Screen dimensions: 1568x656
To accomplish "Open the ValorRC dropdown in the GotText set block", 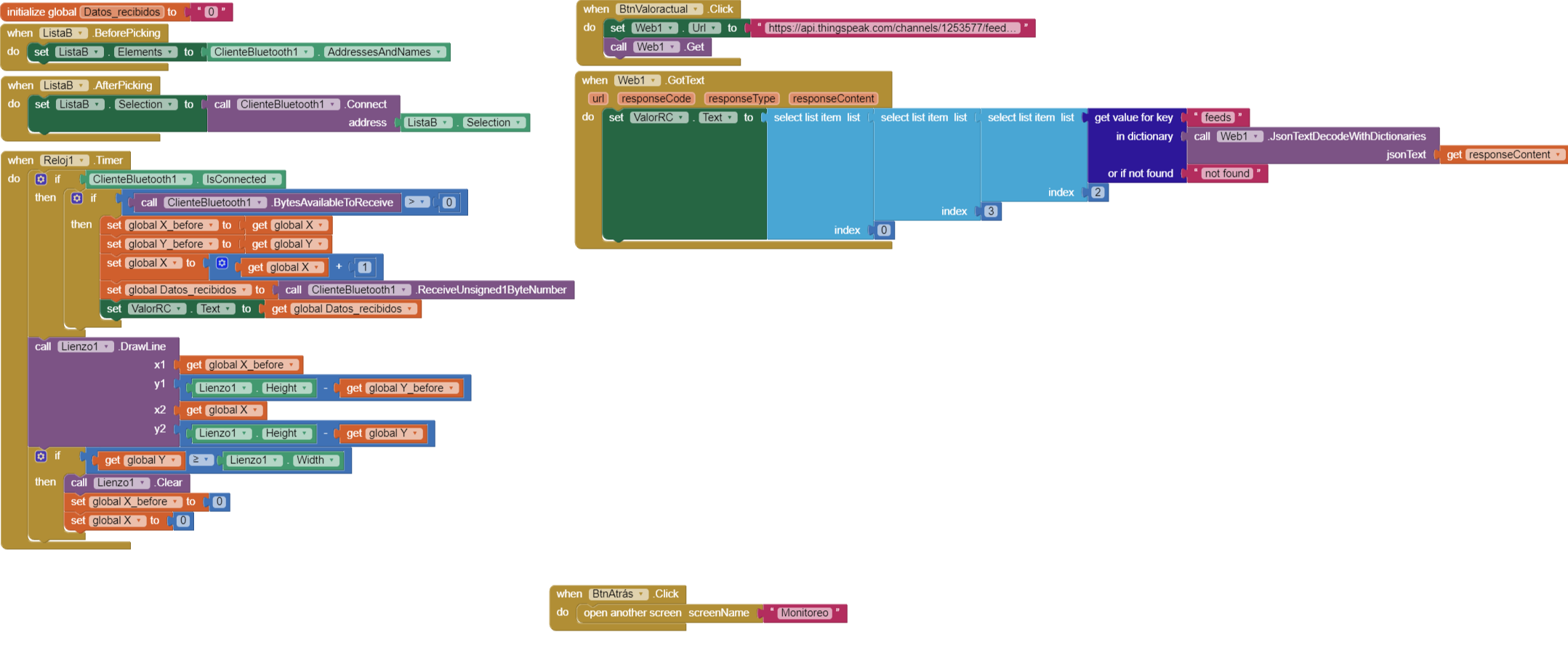I will click(x=659, y=117).
